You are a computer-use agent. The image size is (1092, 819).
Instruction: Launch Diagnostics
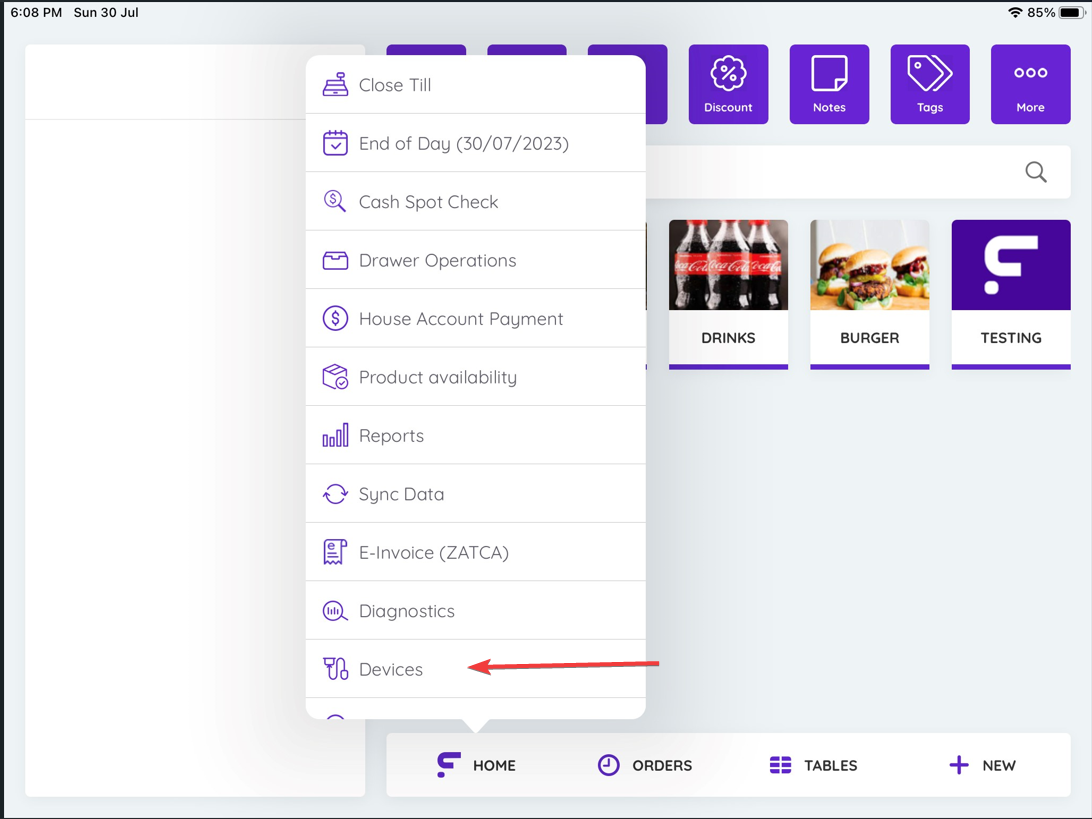(x=407, y=610)
